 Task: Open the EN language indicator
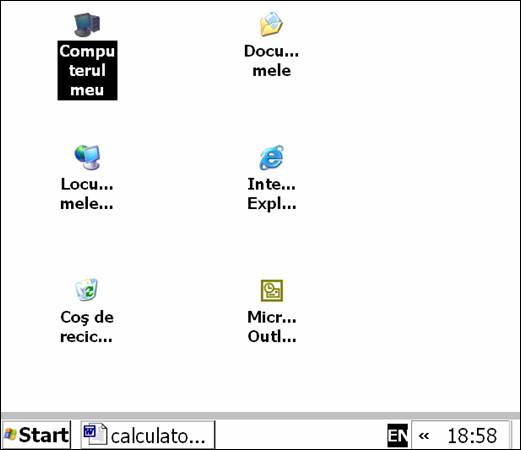[397, 435]
